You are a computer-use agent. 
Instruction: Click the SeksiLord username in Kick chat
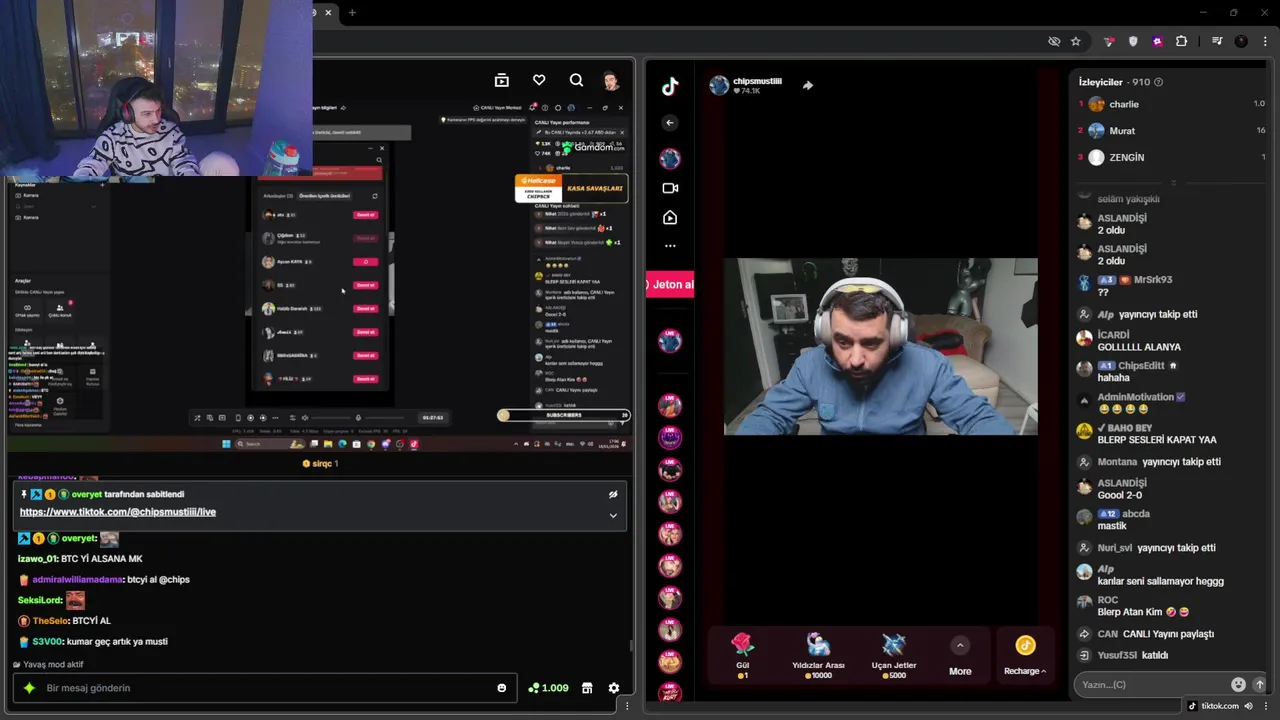(40, 600)
